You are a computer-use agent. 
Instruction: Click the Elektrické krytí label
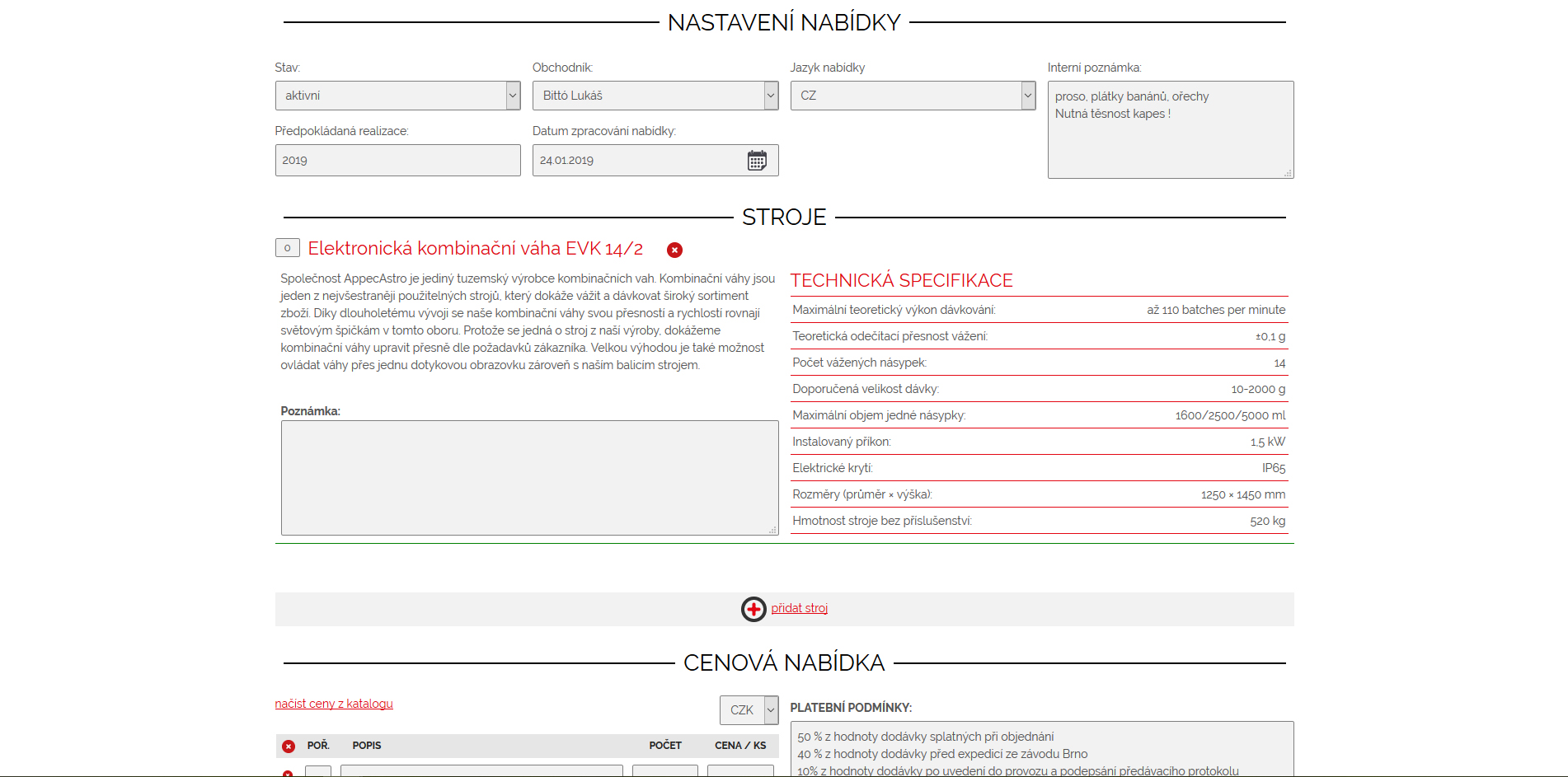click(x=833, y=468)
